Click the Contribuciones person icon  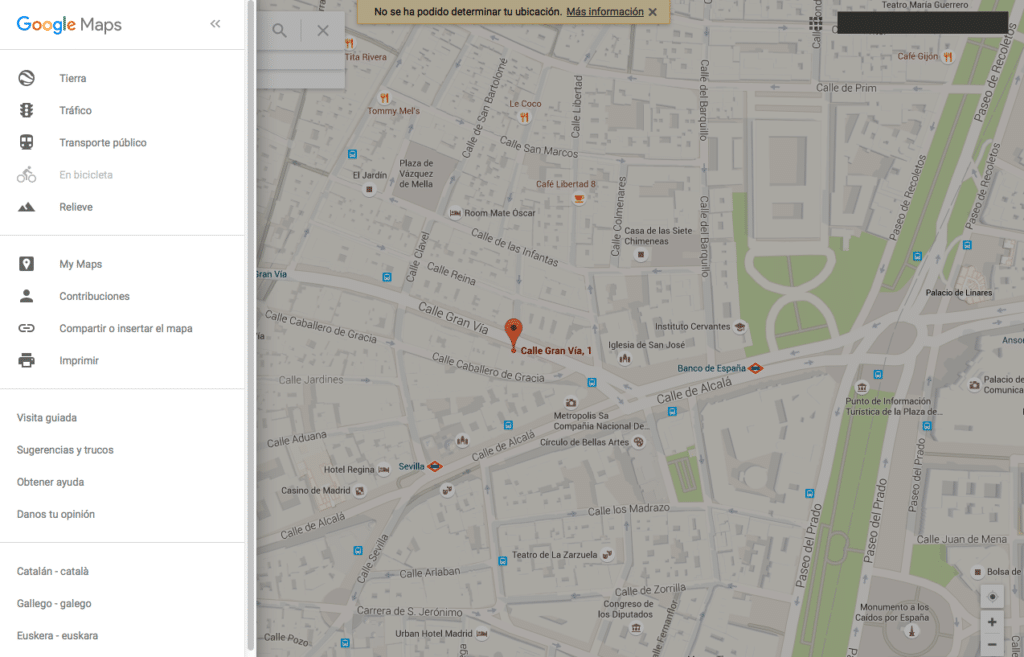click(x=25, y=295)
